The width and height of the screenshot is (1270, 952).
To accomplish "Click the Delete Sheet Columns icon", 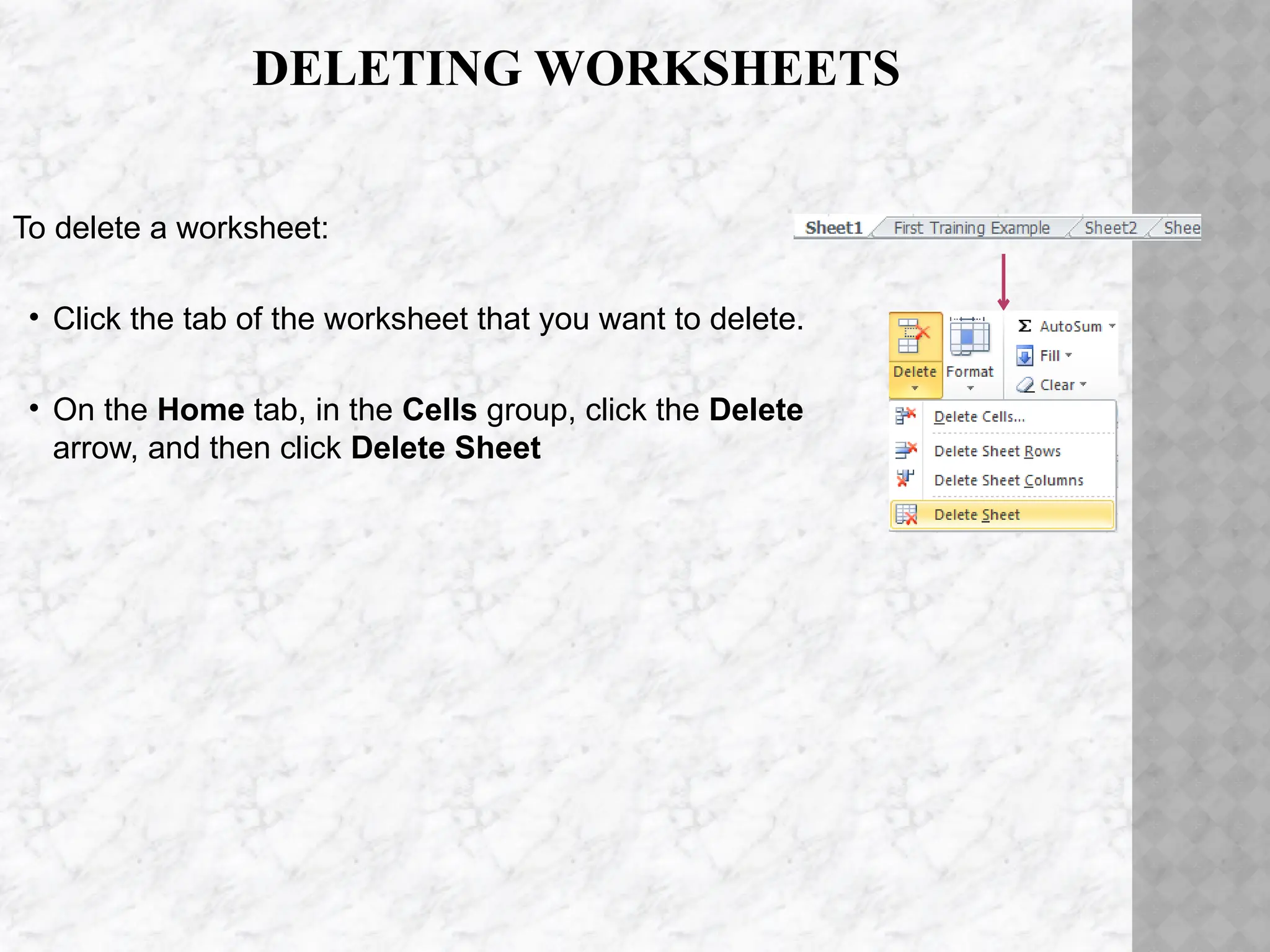I will (905, 478).
